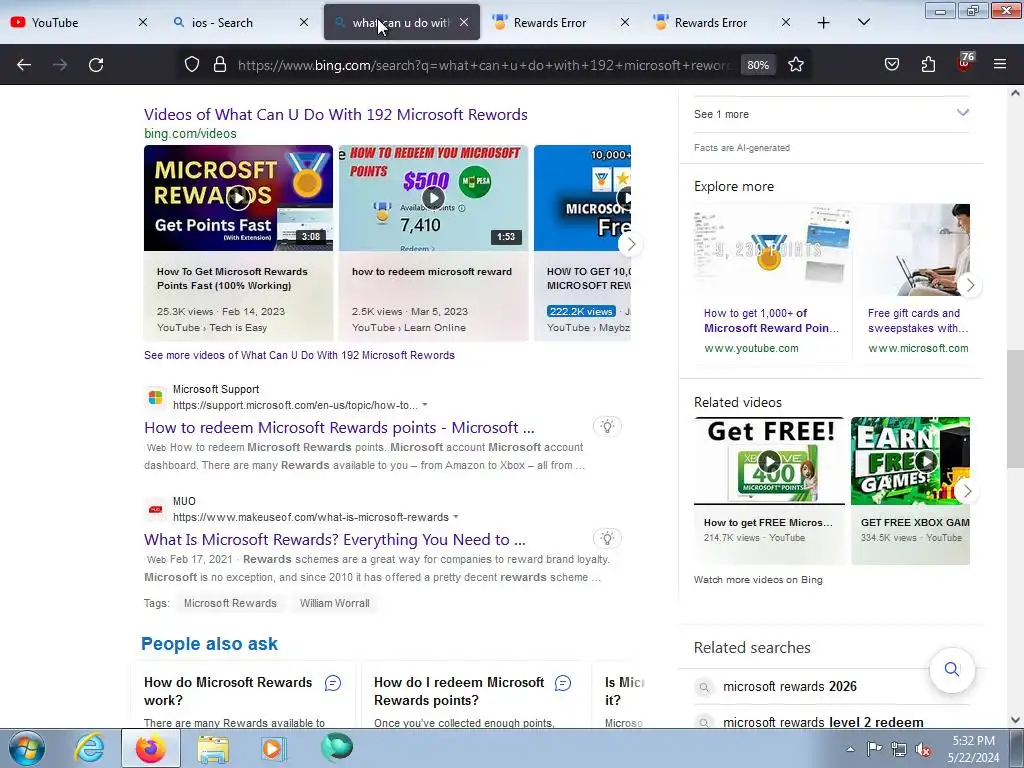Click the vertical scrollbar thumb

[x=1015, y=409]
